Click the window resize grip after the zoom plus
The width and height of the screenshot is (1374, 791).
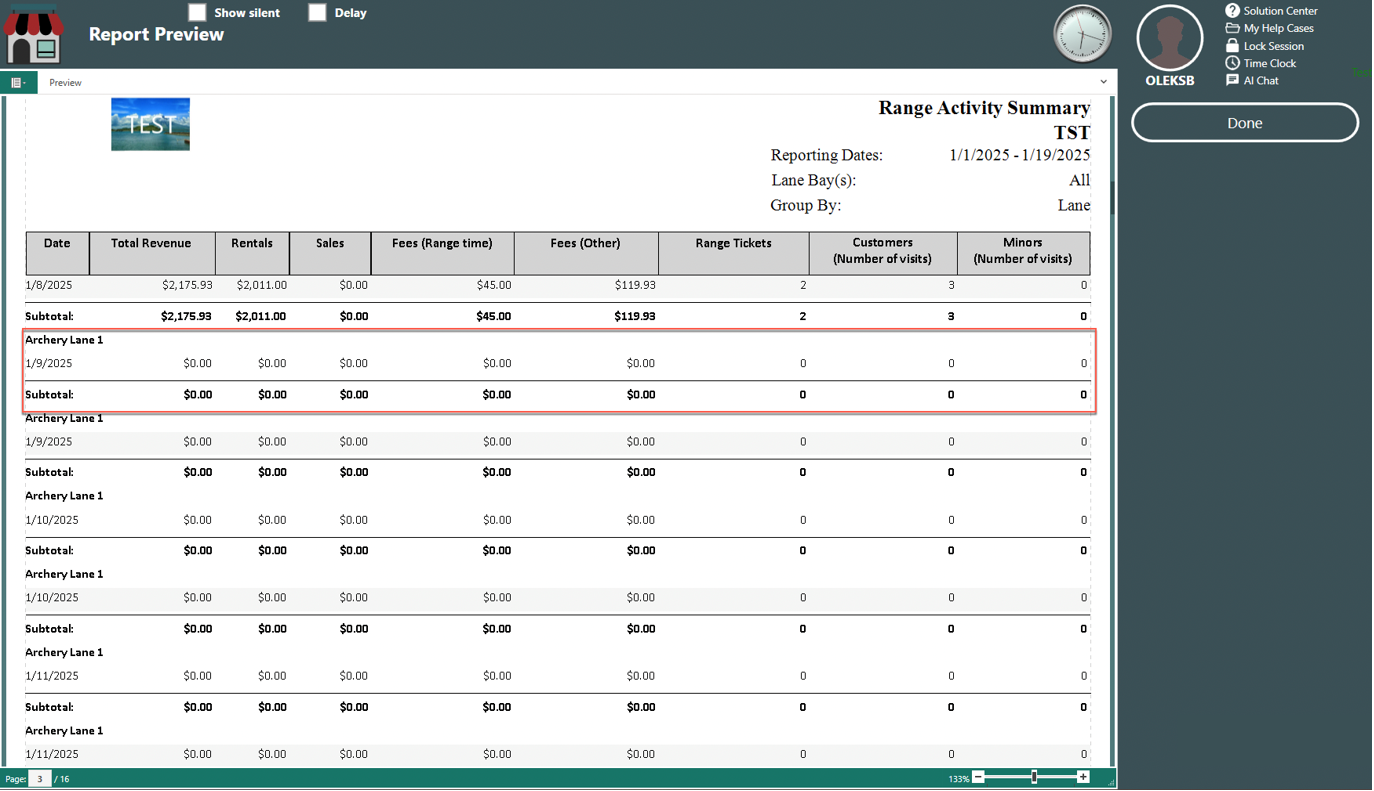coord(1111,782)
